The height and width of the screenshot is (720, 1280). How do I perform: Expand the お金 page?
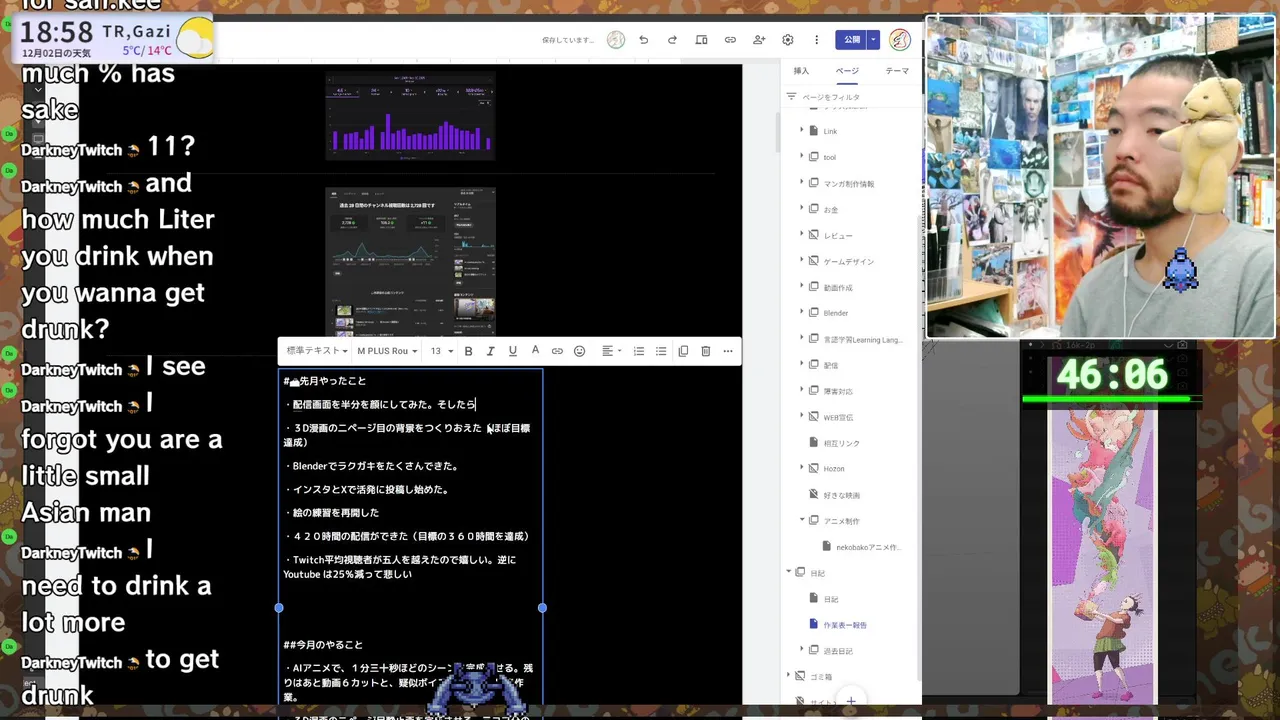coord(801,209)
